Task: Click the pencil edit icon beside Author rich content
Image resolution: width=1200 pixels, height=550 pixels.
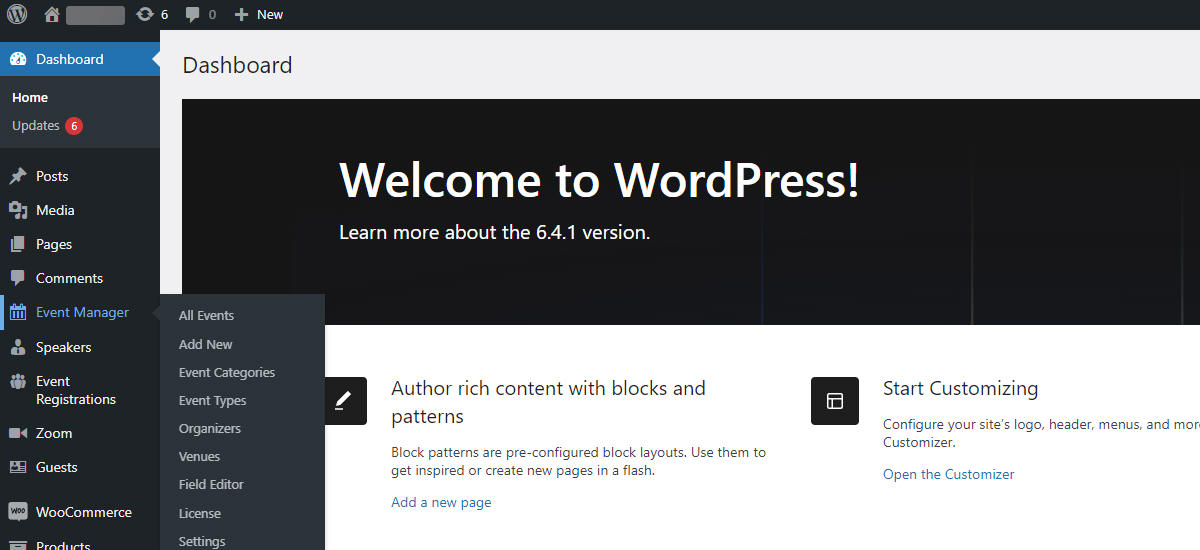Action: (x=343, y=401)
